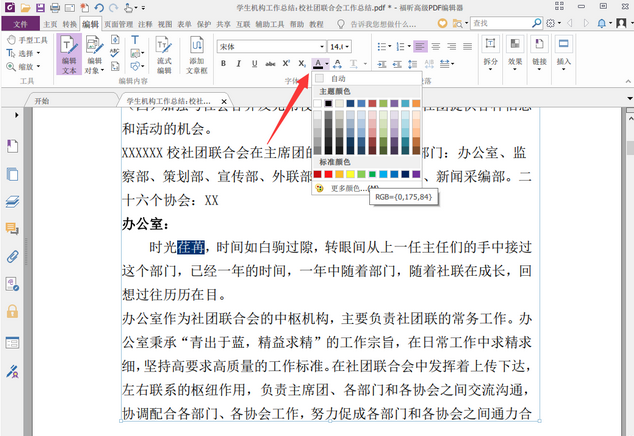This screenshot has height=436, width=634.
Task: Toggle italic formatting button
Action: [x=238, y=64]
